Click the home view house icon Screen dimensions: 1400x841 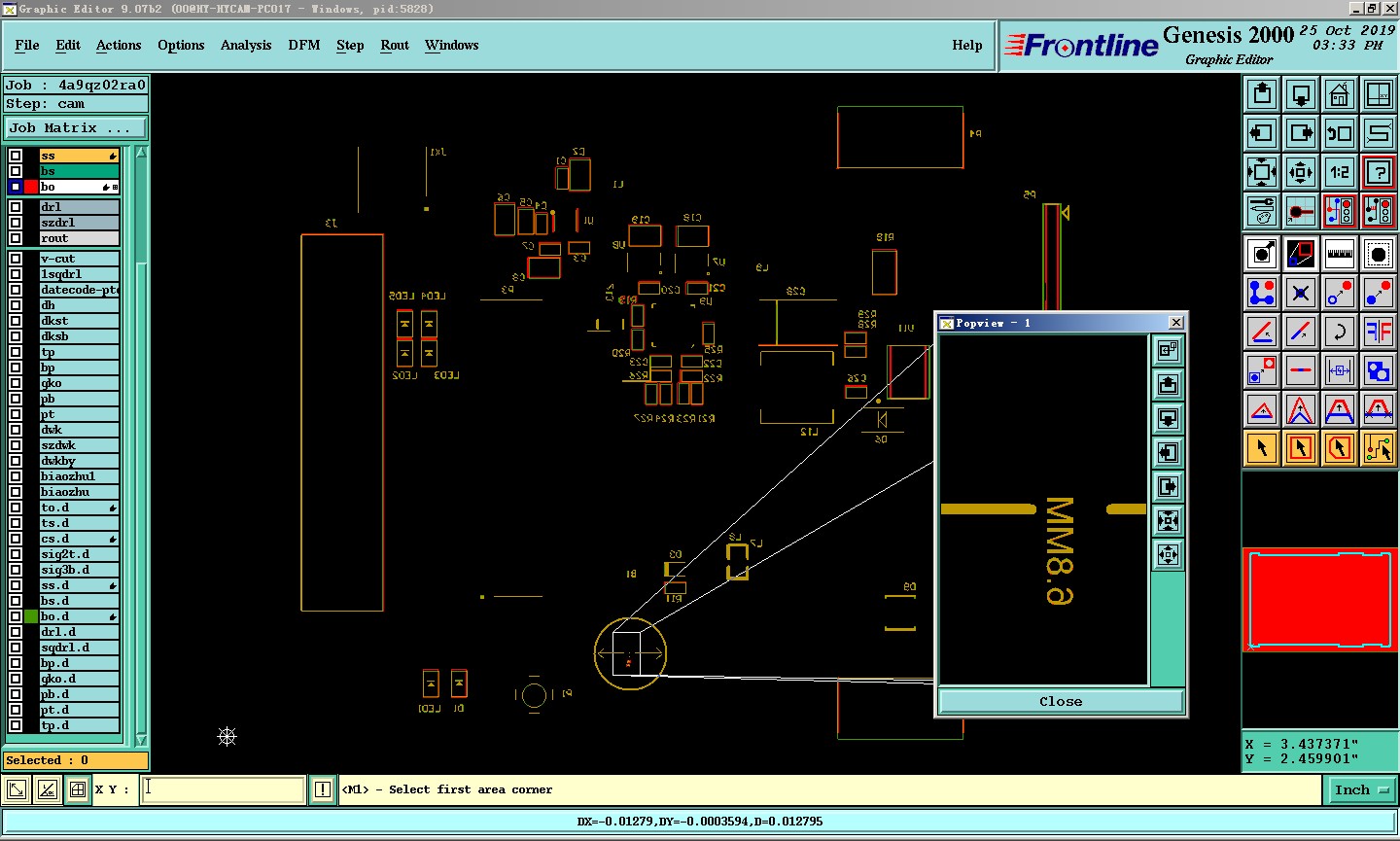click(1340, 94)
